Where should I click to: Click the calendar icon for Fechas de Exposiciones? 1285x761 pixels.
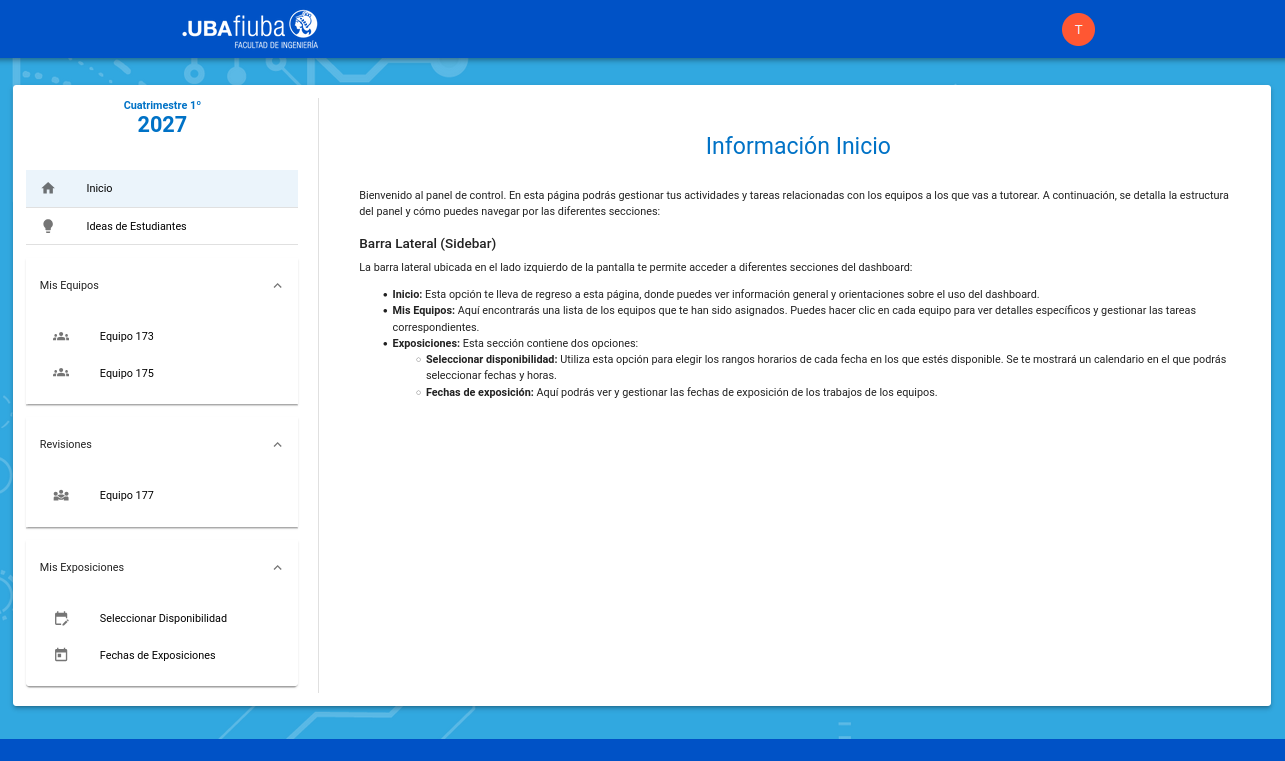(x=61, y=655)
